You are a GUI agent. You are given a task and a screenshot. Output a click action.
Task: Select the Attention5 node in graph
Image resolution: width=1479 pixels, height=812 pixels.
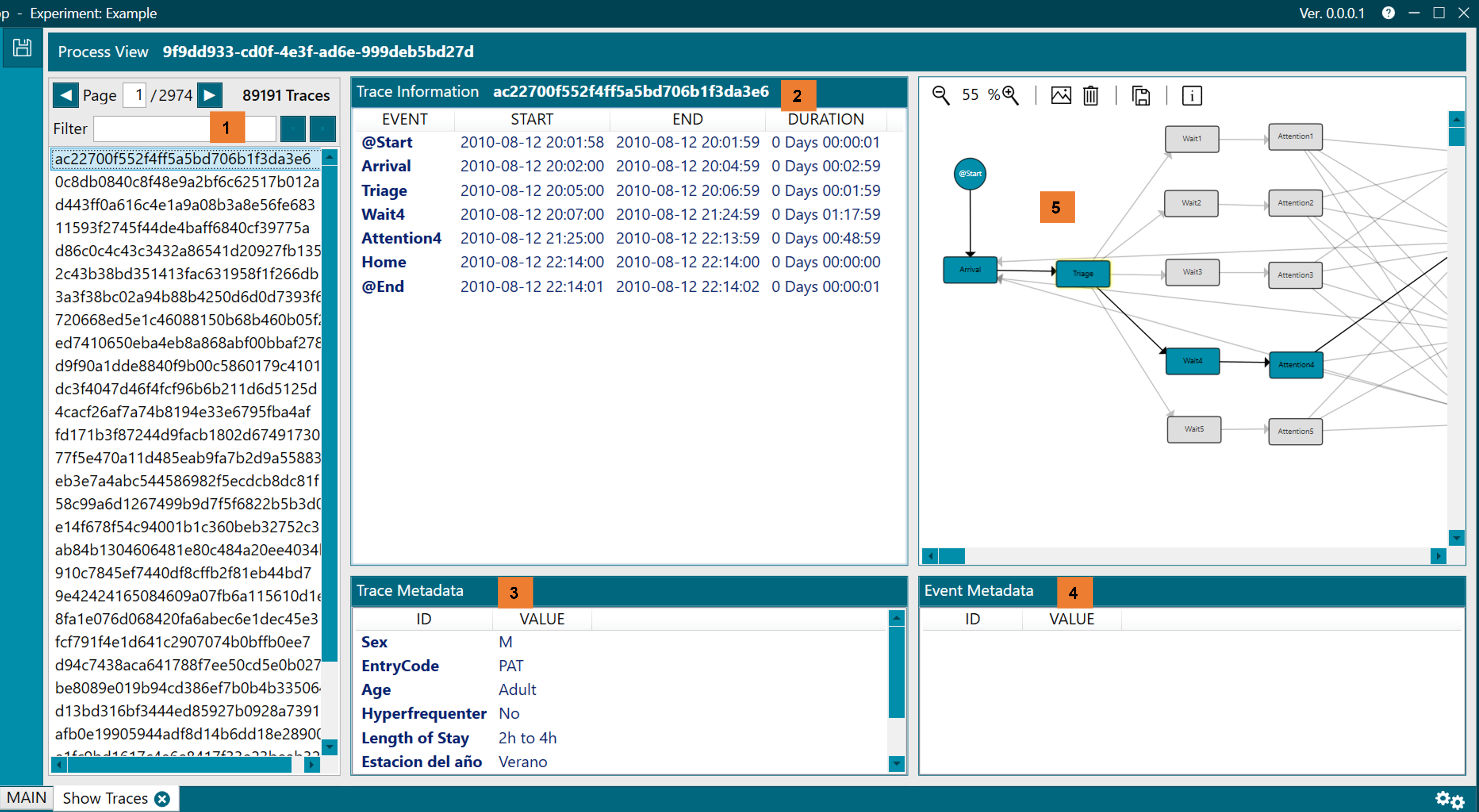(1295, 432)
